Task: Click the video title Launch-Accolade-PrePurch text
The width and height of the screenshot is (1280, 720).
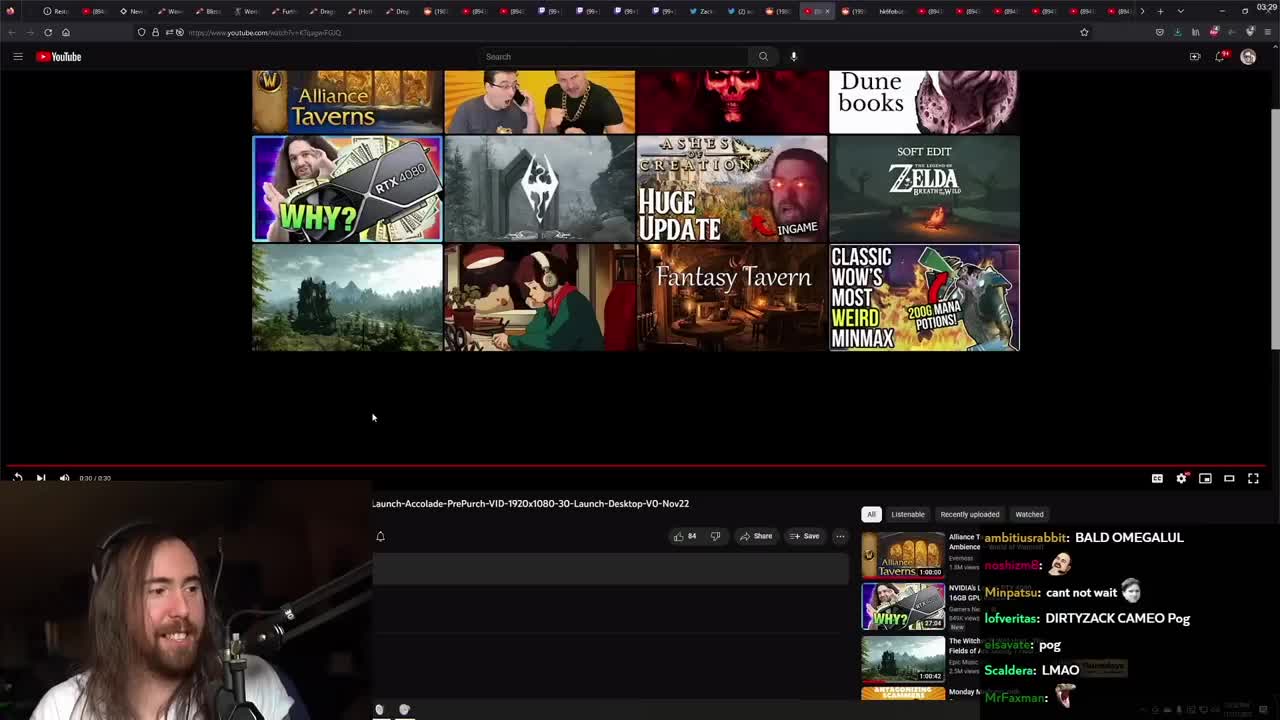Action: [531, 504]
